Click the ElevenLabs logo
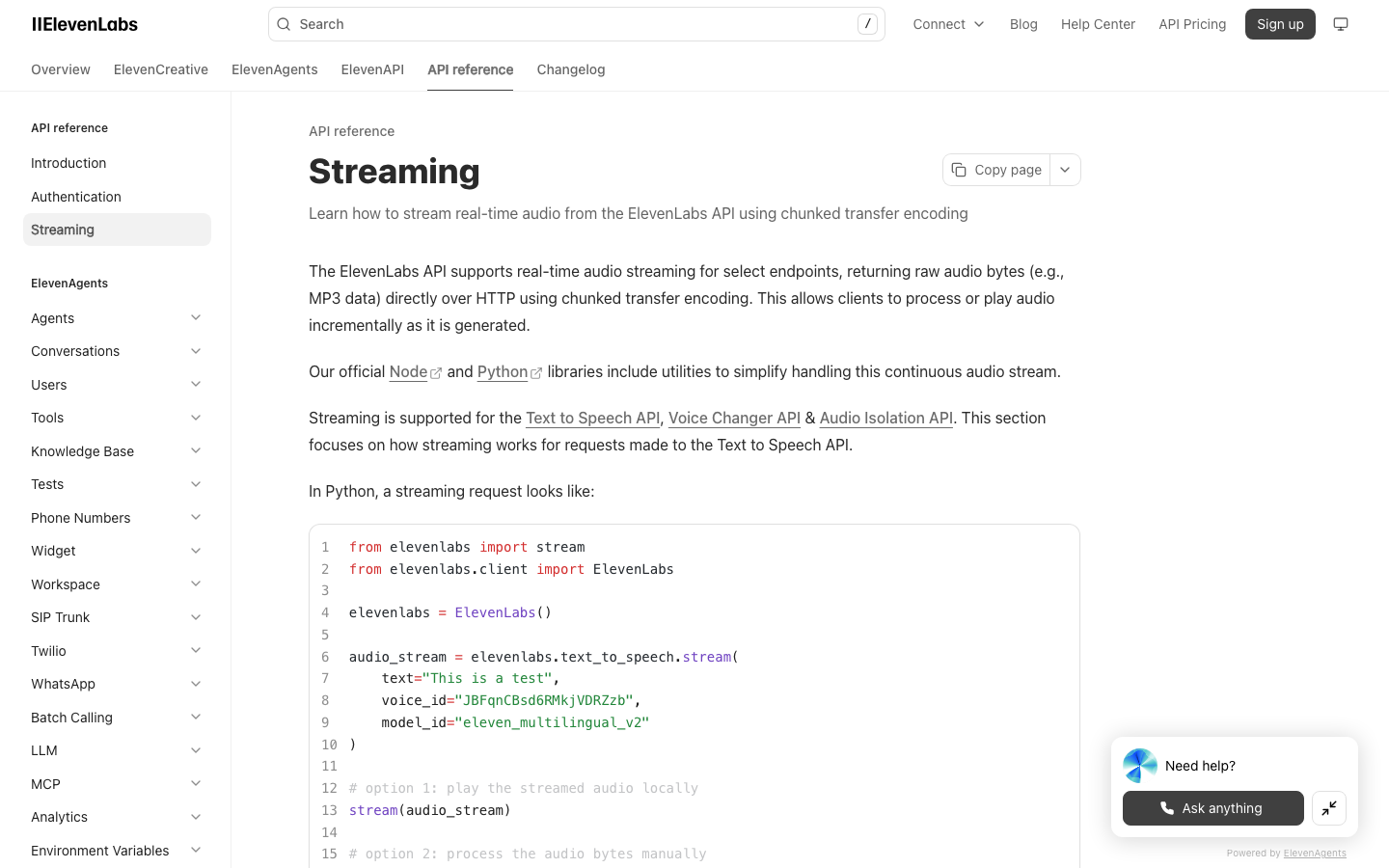The width and height of the screenshot is (1389, 868). [85, 24]
